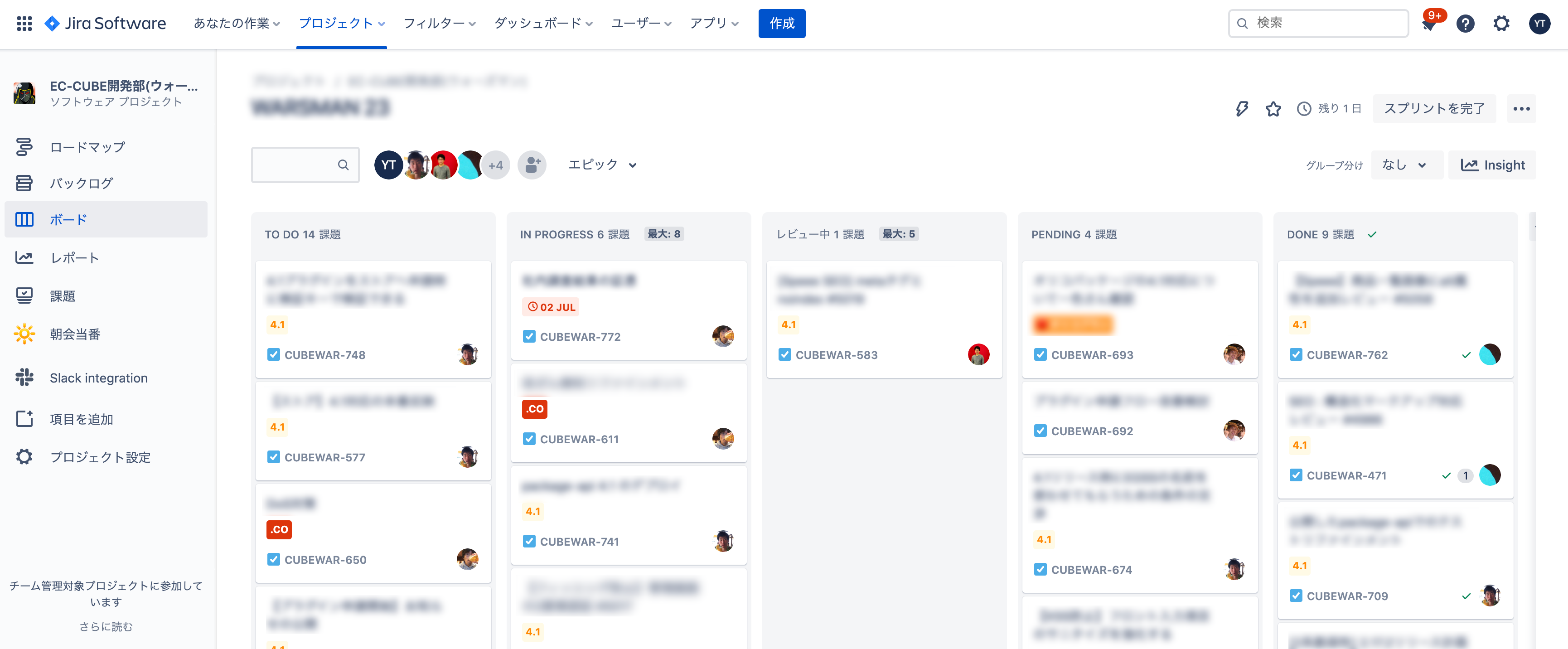
Task: Open Slack integration in the sidebar
Action: click(106, 378)
